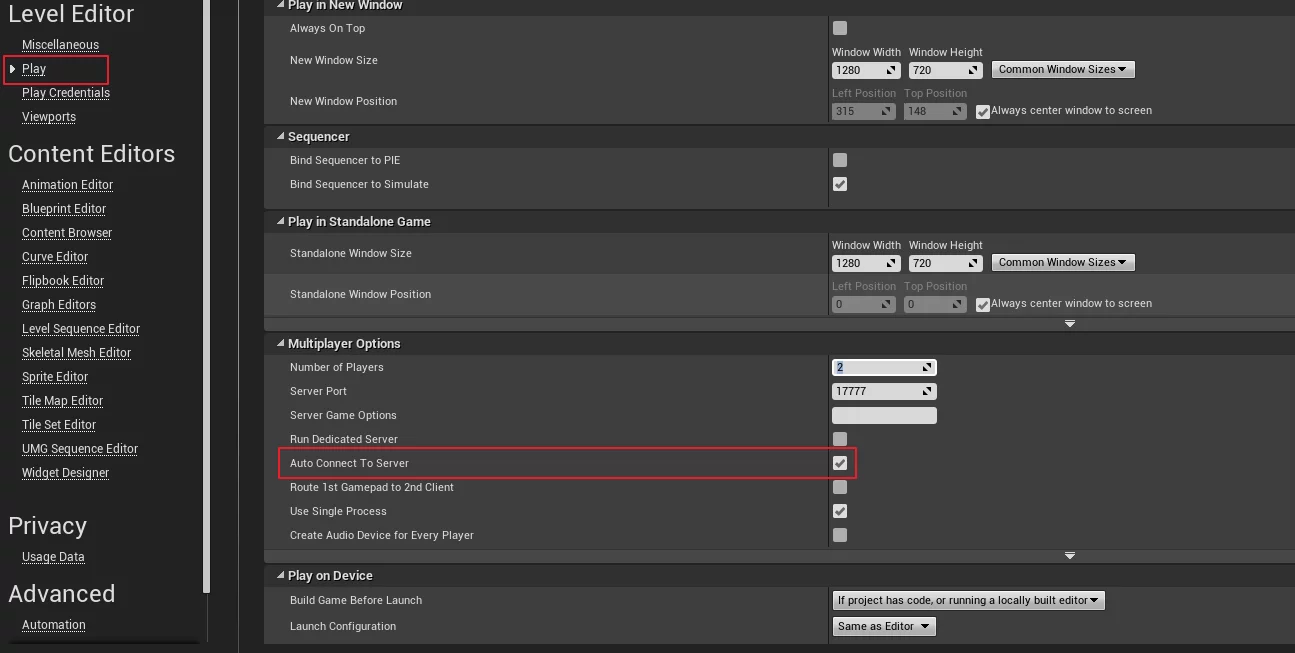Open Common Window Sizes for new window

[1062, 70]
